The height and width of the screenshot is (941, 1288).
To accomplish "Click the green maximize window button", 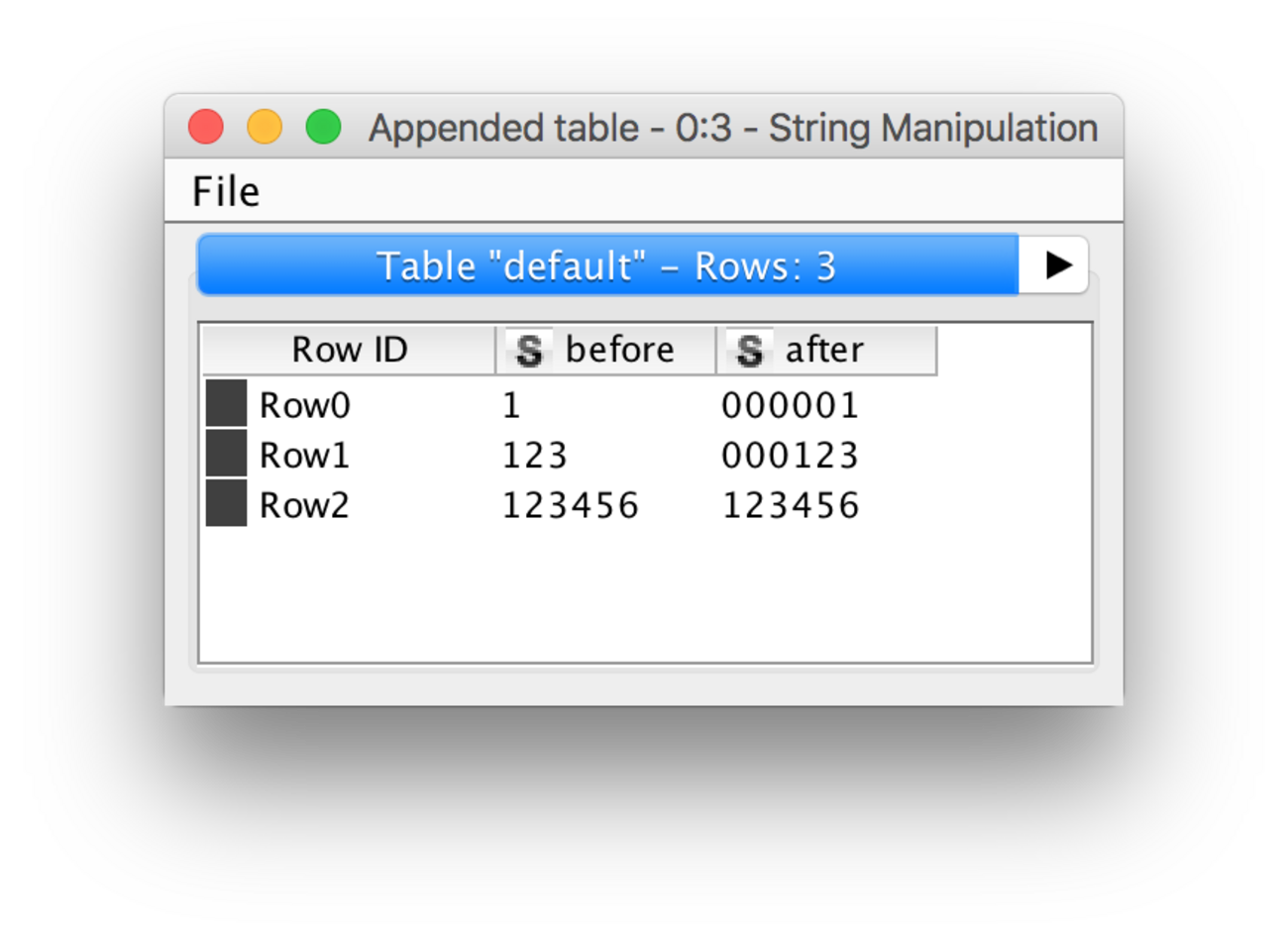I will point(323,128).
